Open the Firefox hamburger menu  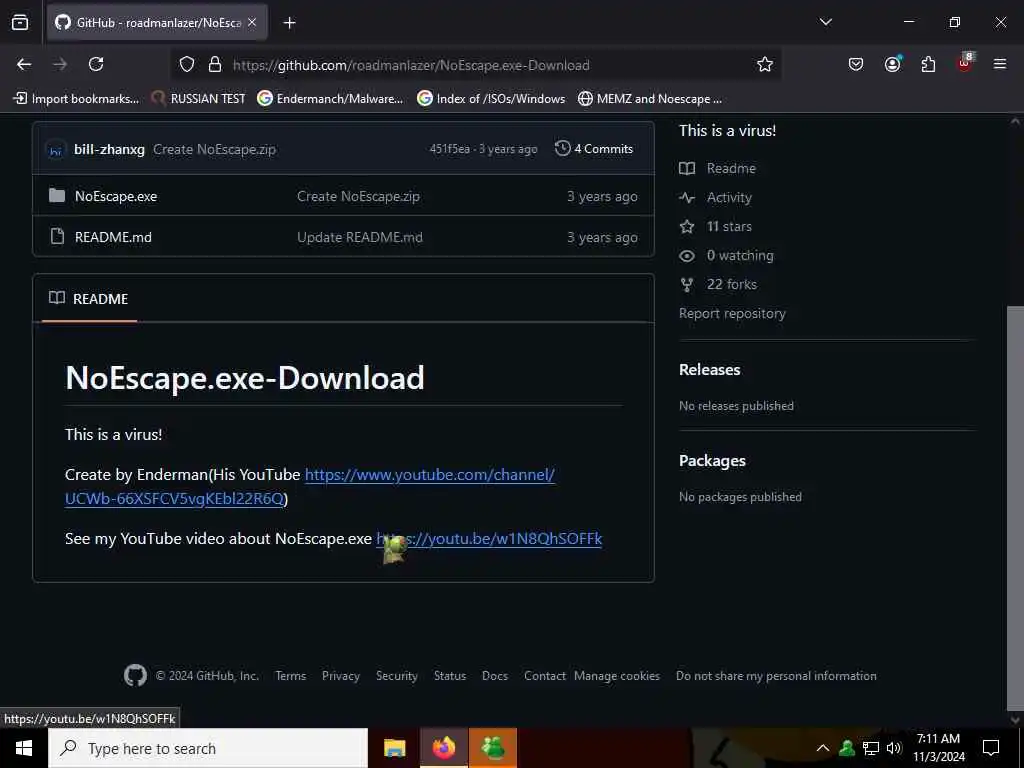pyautogui.click(x=1000, y=64)
